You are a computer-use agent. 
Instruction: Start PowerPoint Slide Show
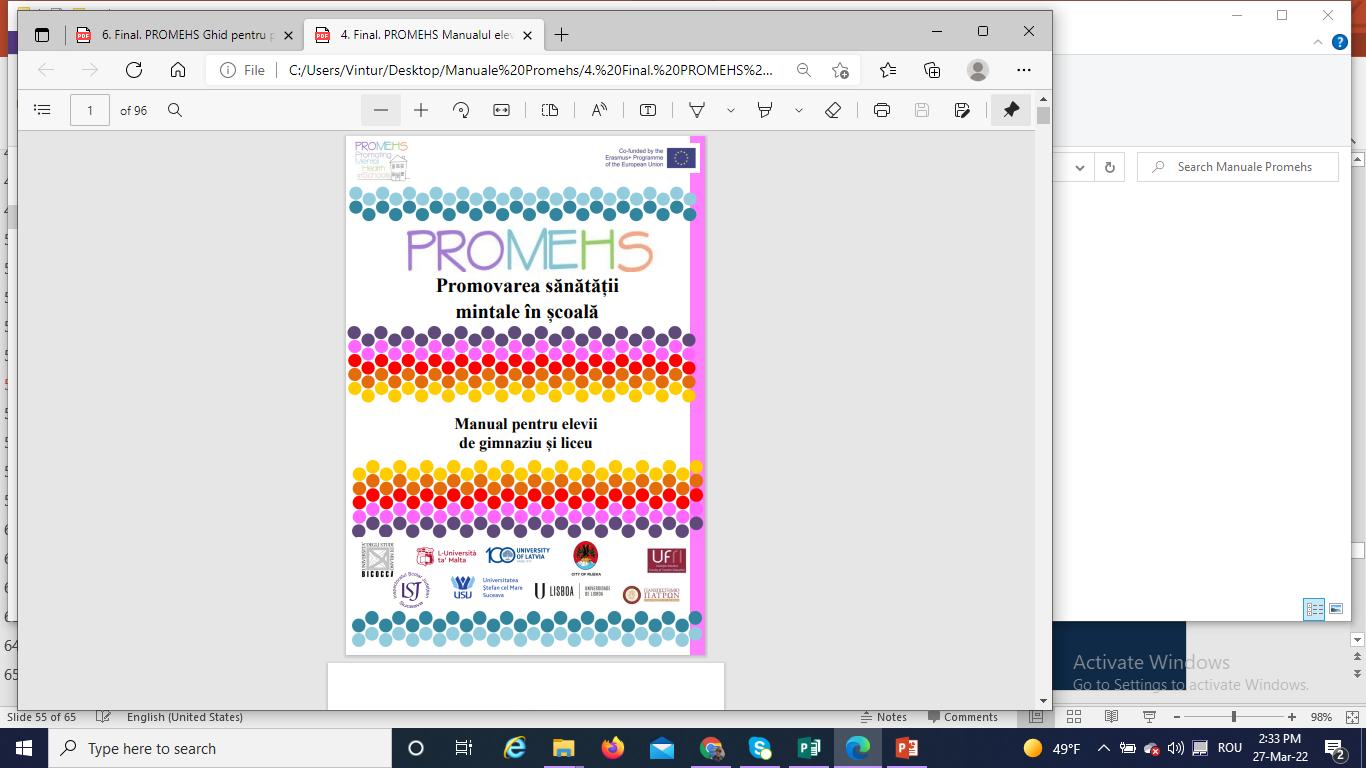[x=1149, y=717]
